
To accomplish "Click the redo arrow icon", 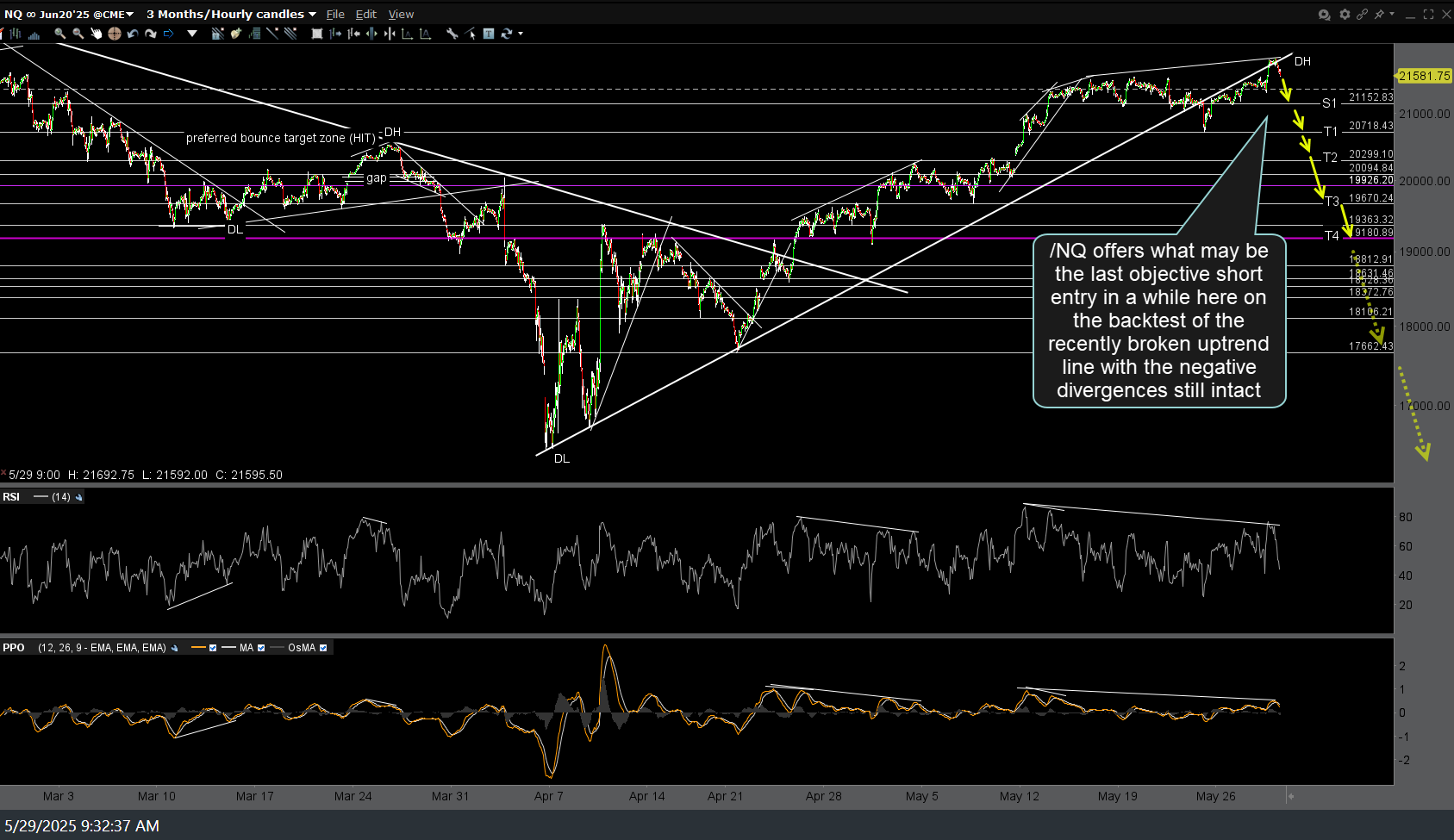I will (x=151, y=34).
